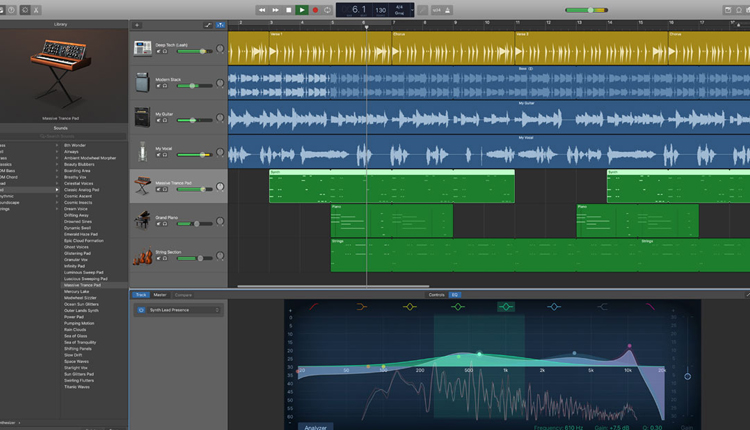Screen dimensions: 750x430
Task: Select the Massive Trance Pad synth track icon
Action: coord(143,186)
